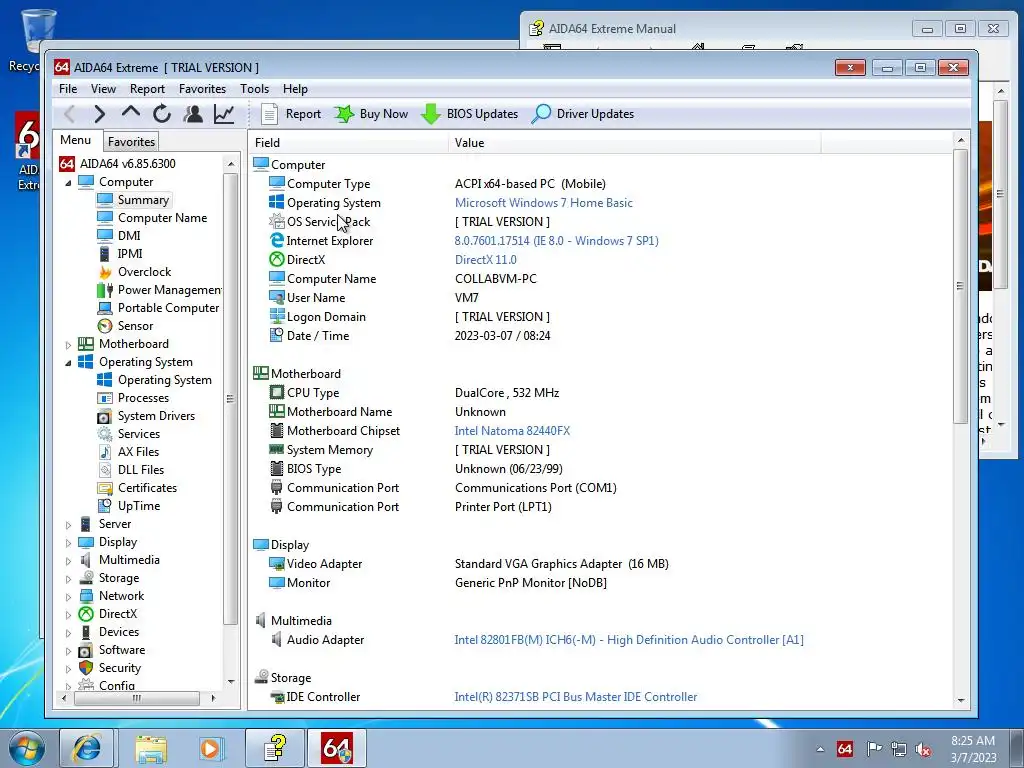Open BIOS Updates from the toolbar
Image resolution: width=1024 pixels, height=768 pixels.
tap(470, 114)
